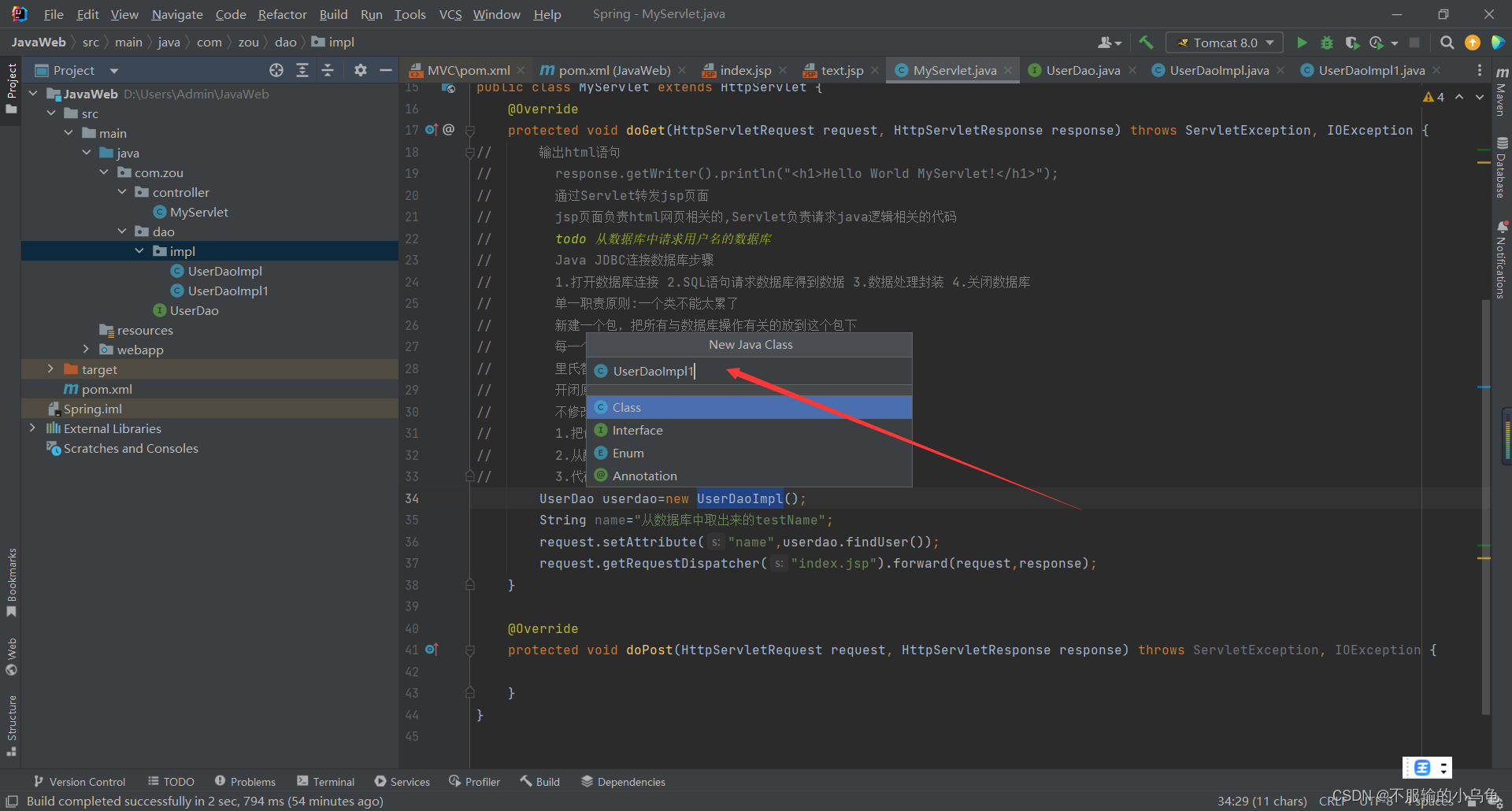Select Opened File target icon in Project panel

(276, 70)
